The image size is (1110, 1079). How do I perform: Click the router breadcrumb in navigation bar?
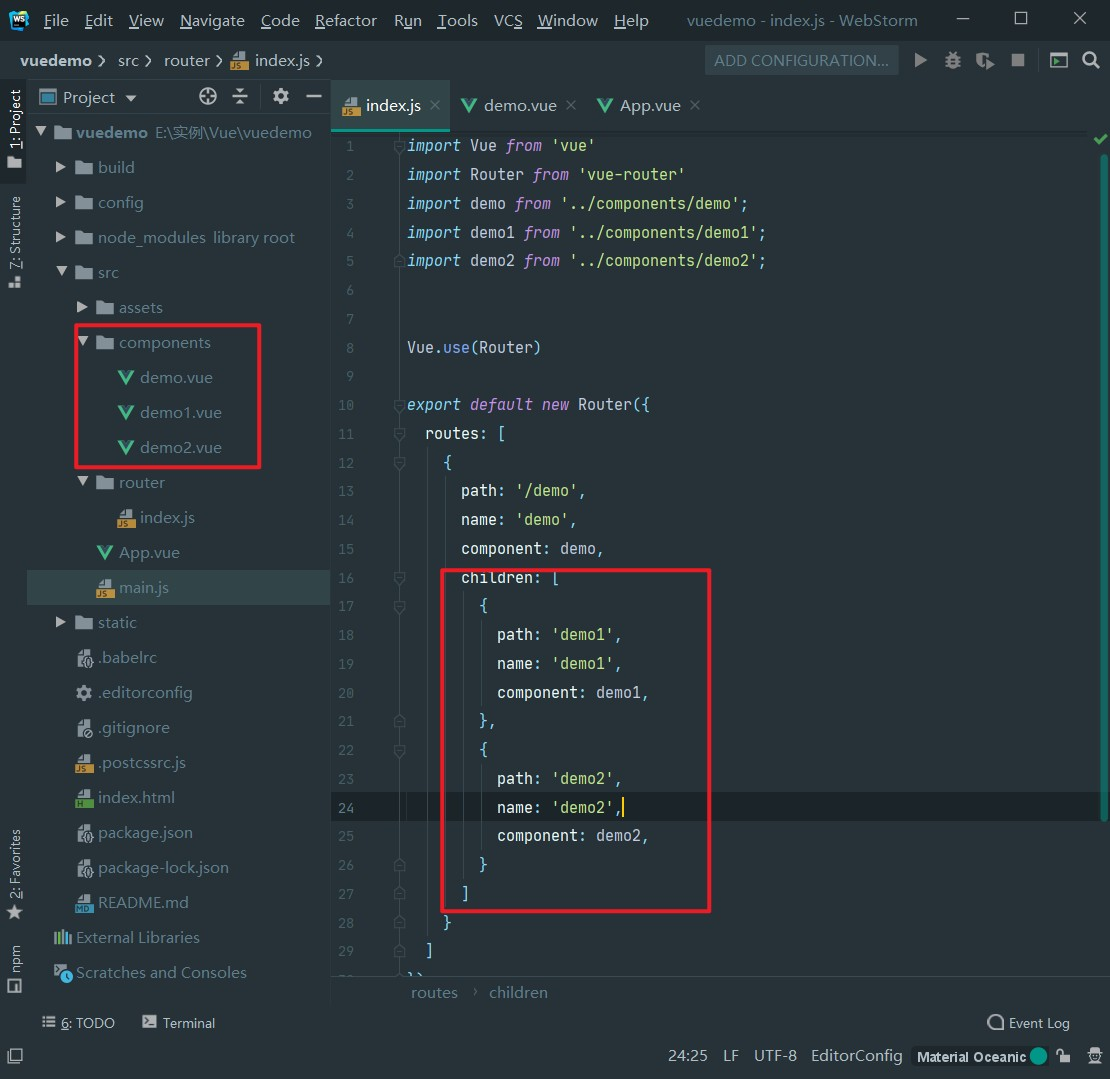point(187,61)
